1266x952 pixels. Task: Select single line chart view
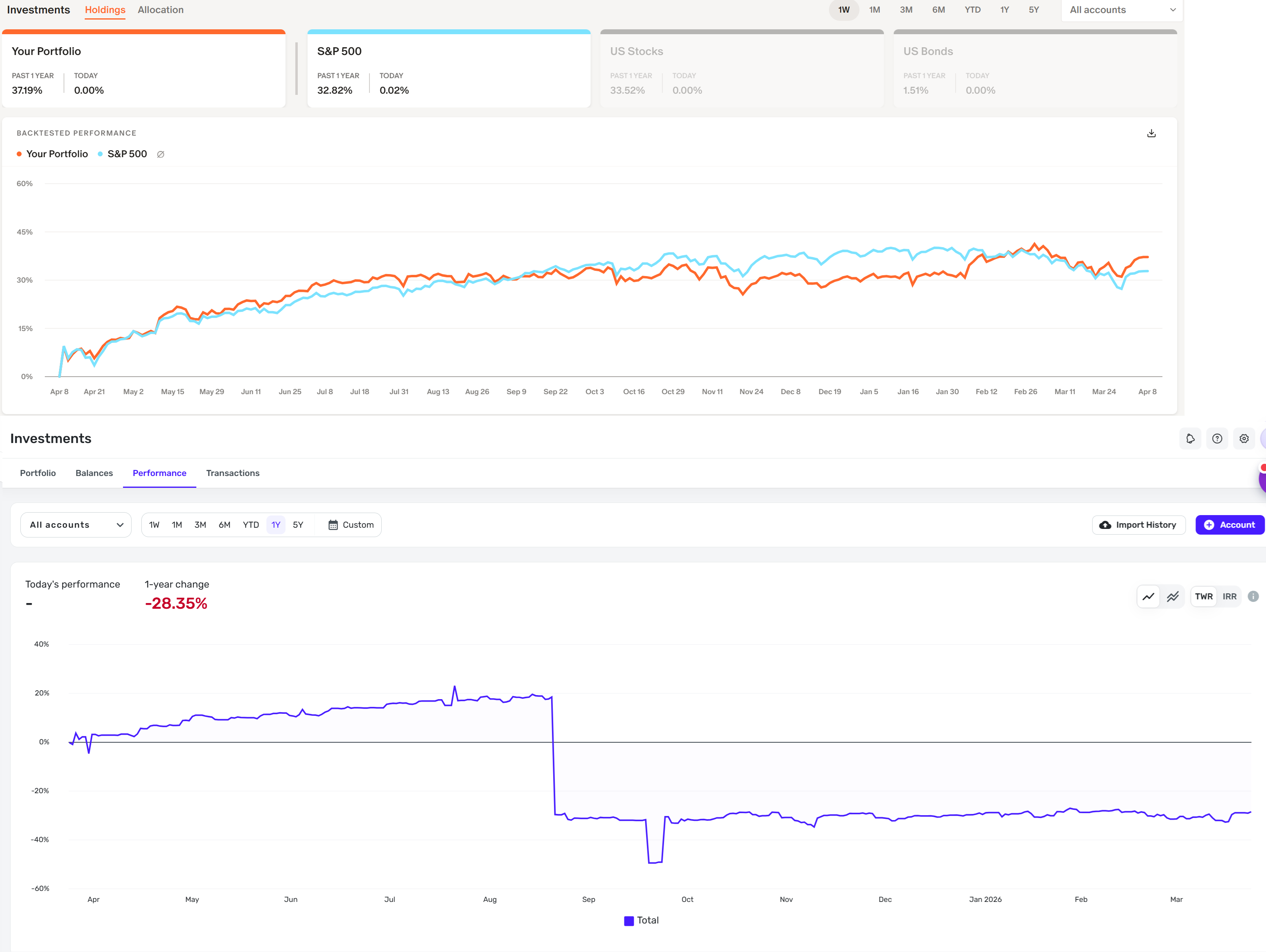[x=1148, y=597]
